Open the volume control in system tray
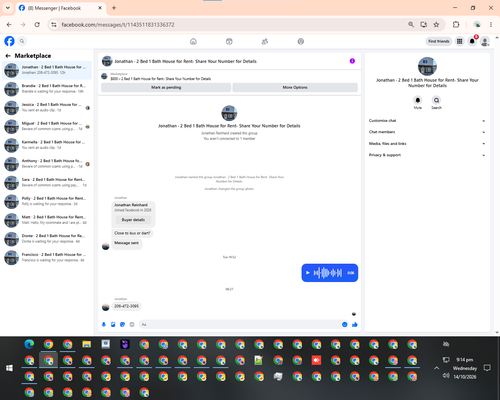Screen dimensions: 500x400 446,376
